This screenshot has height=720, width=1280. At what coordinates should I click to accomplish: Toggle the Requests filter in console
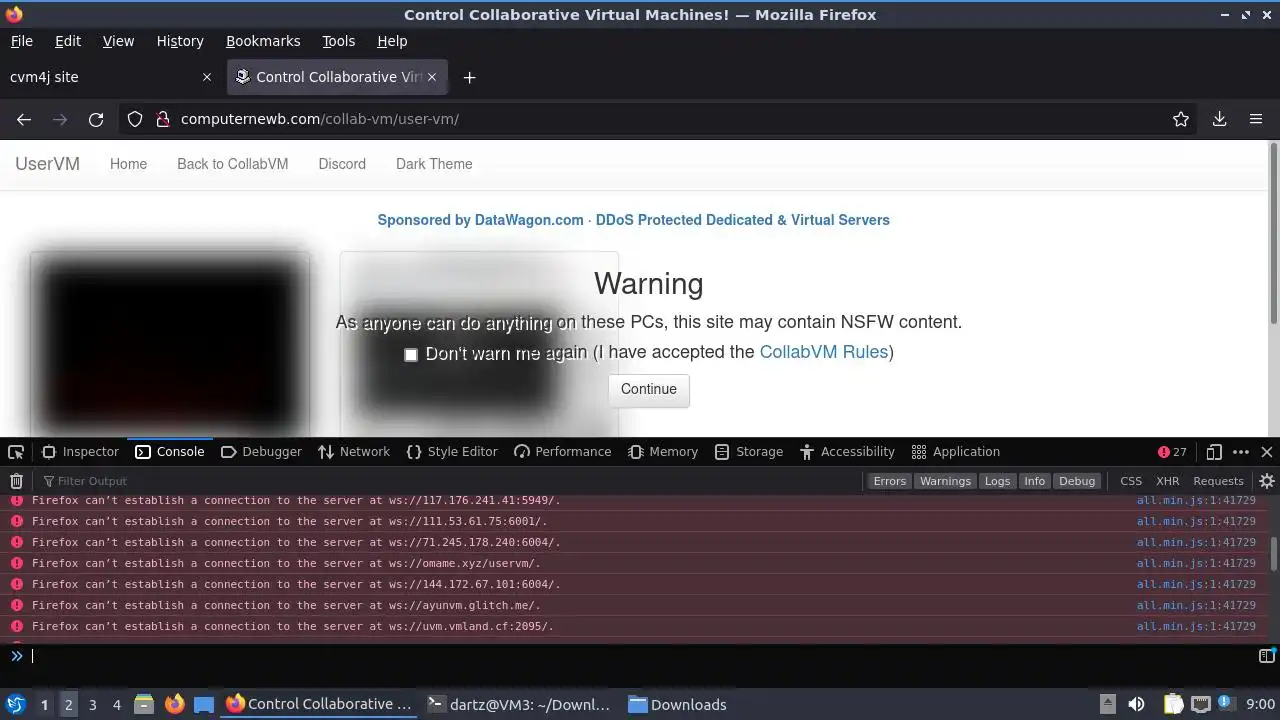pyautogui.click(x=1218, y=481)
